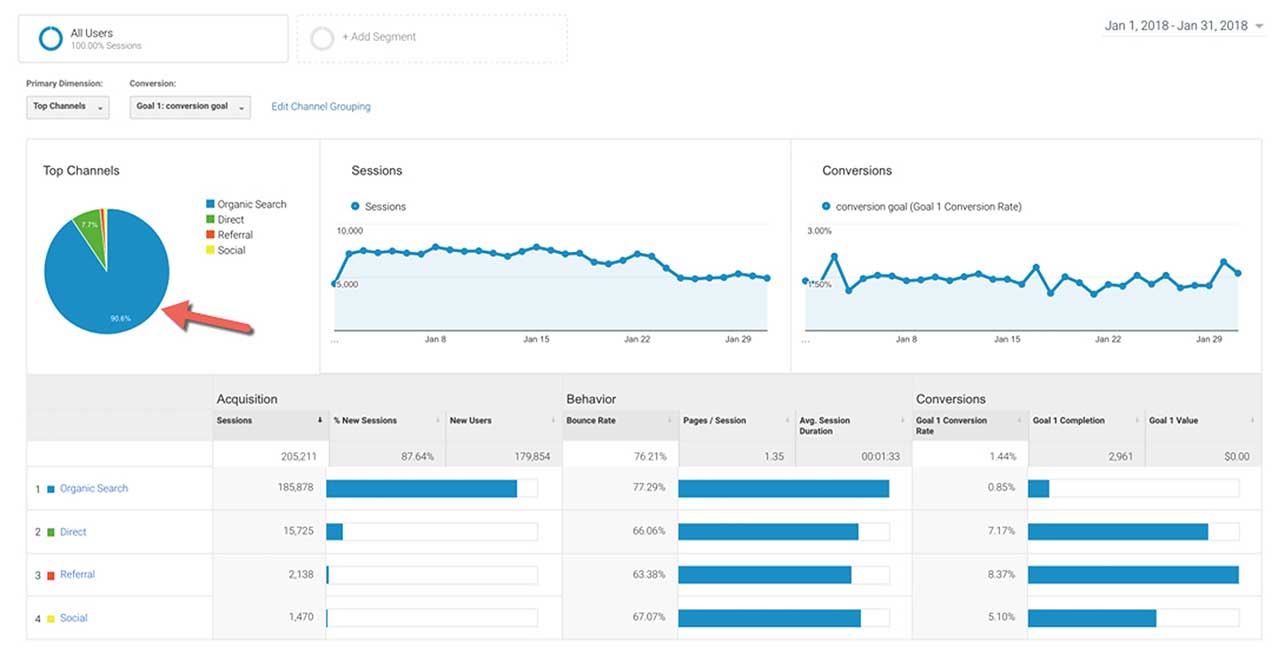Expand the date range picker
The image size is (1280, 658).
pyautogui.click(x=1184, y=26)
